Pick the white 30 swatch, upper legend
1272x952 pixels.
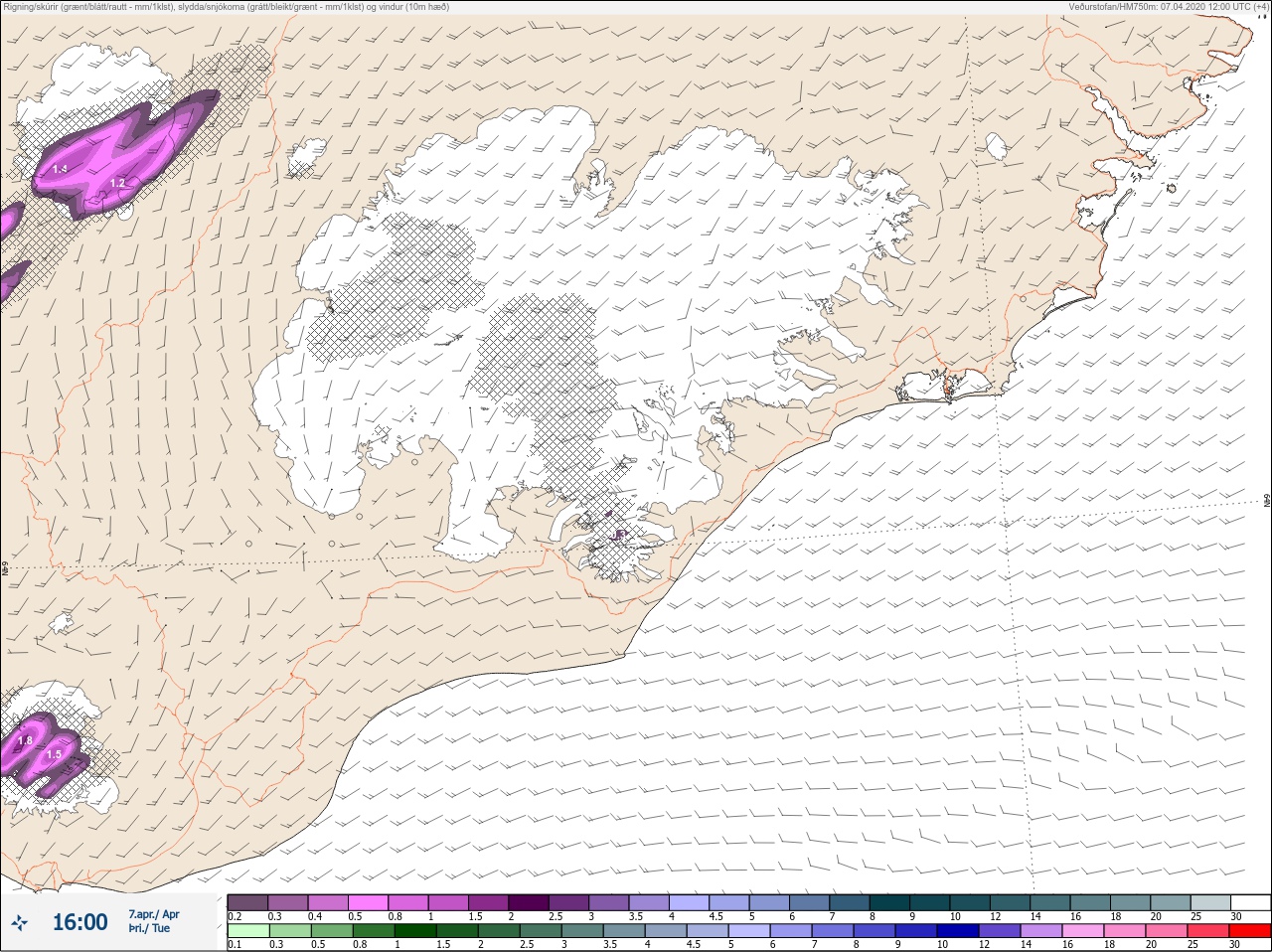point(1250,901)
